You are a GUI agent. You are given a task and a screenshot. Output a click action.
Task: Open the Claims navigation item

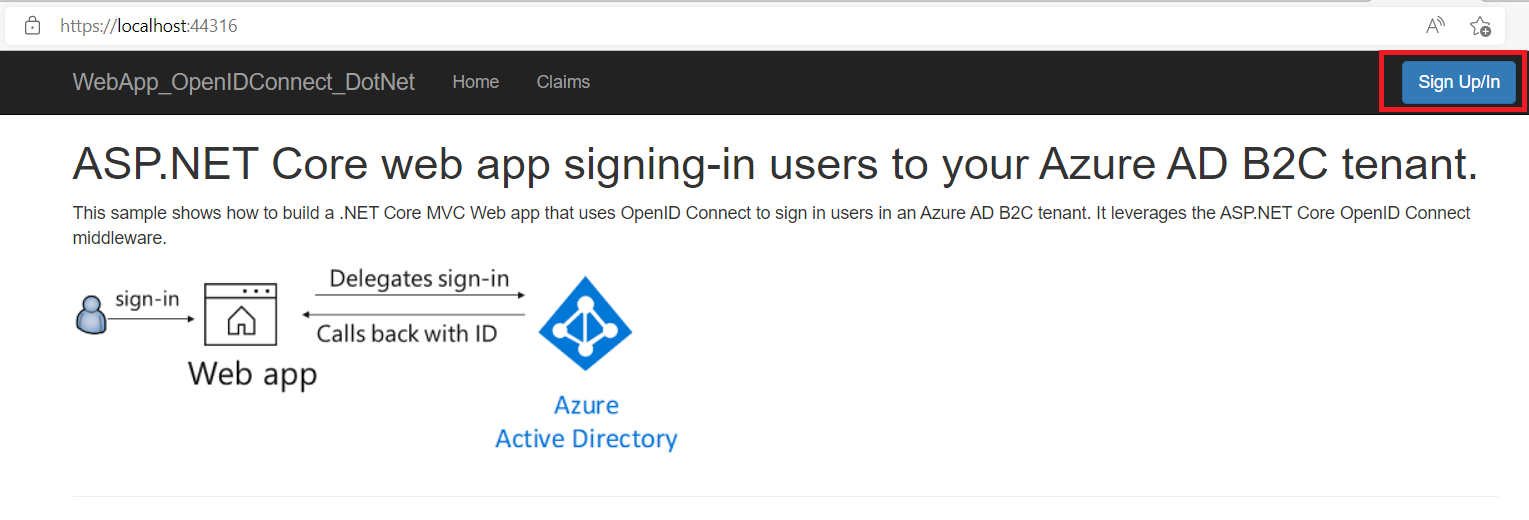[563, 82]
